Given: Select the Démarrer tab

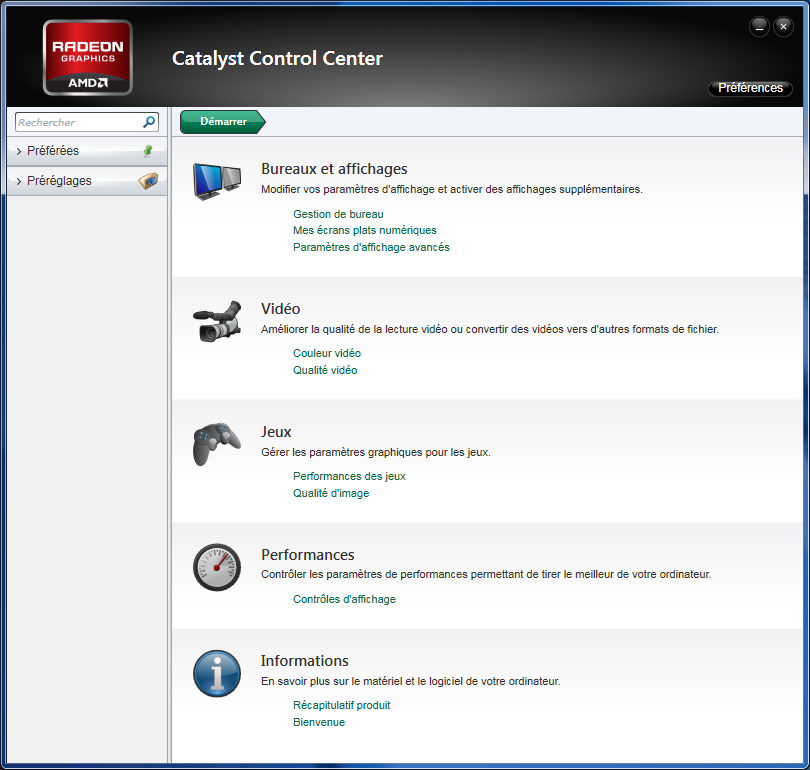Looking at the screenshot, I should pyautogui.click(x=221, y=121).
